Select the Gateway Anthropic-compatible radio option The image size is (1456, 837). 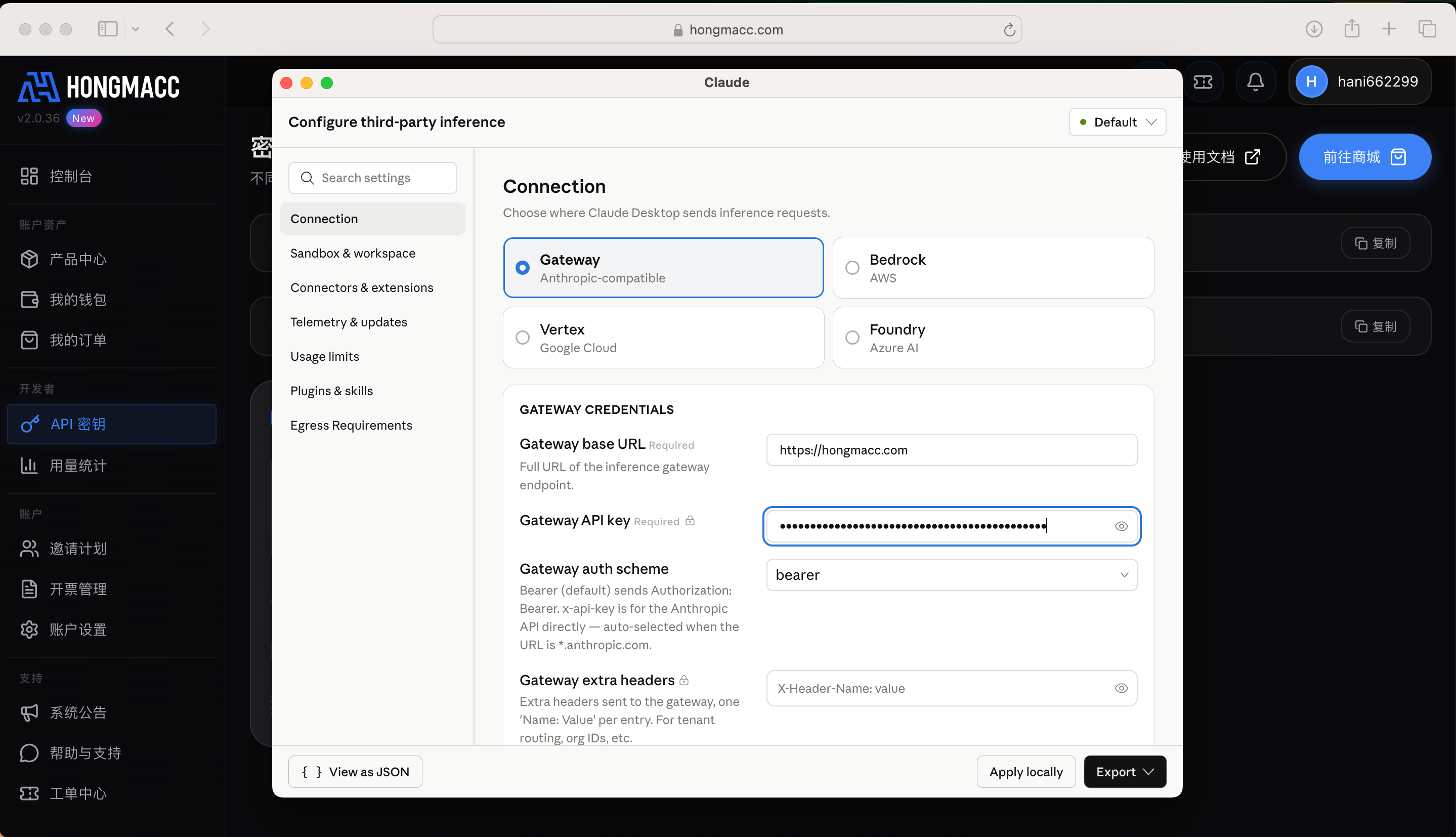(x=663, y=268)
